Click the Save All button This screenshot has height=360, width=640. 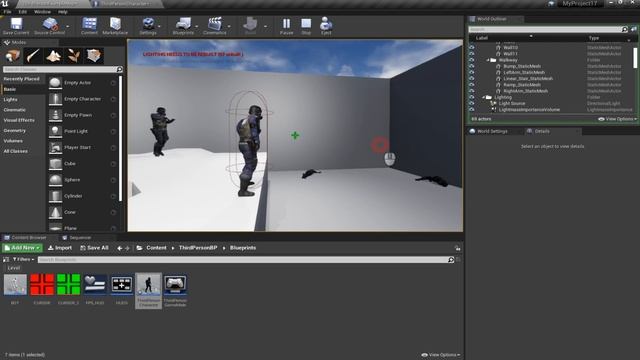[x=94, y=248]
